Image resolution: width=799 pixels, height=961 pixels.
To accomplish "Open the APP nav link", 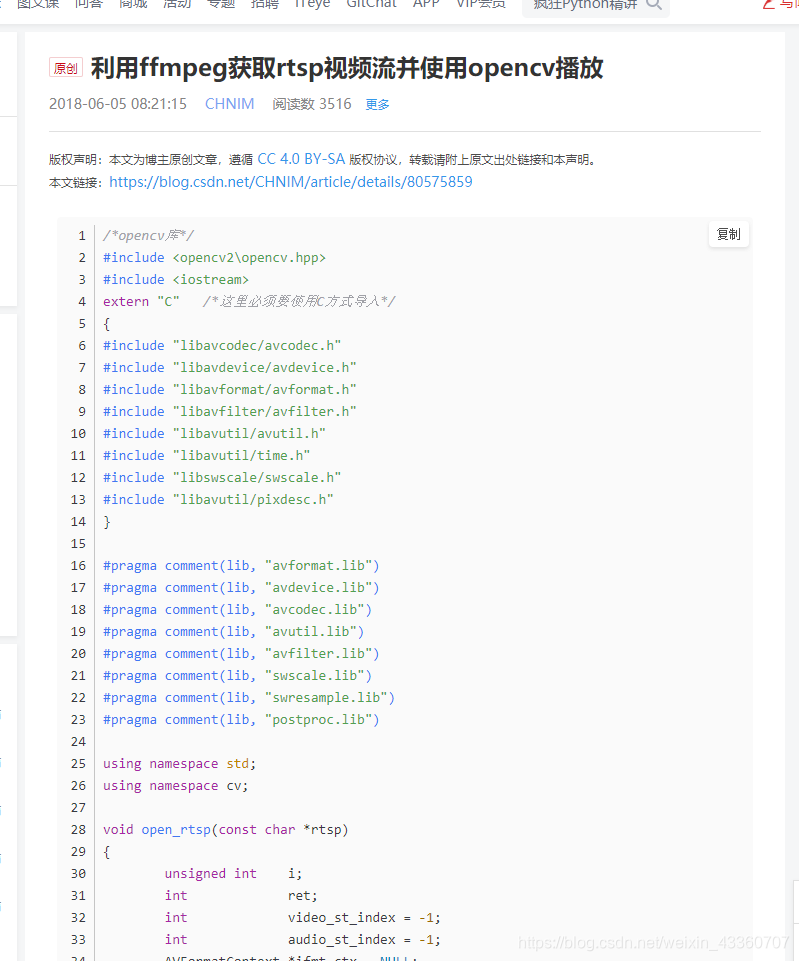I will click(426, 4).
